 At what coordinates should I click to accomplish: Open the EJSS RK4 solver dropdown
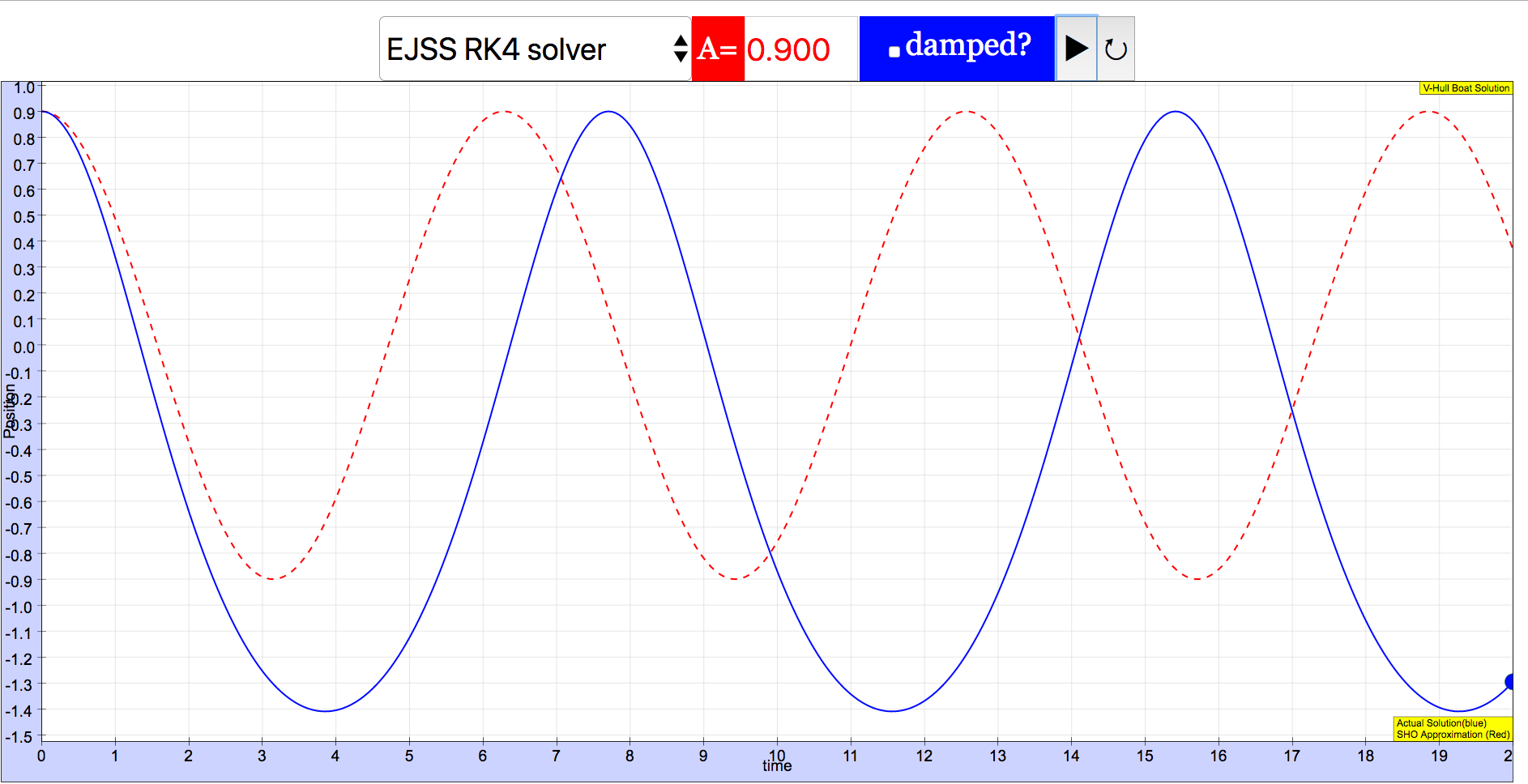click(x=535, y=49)
